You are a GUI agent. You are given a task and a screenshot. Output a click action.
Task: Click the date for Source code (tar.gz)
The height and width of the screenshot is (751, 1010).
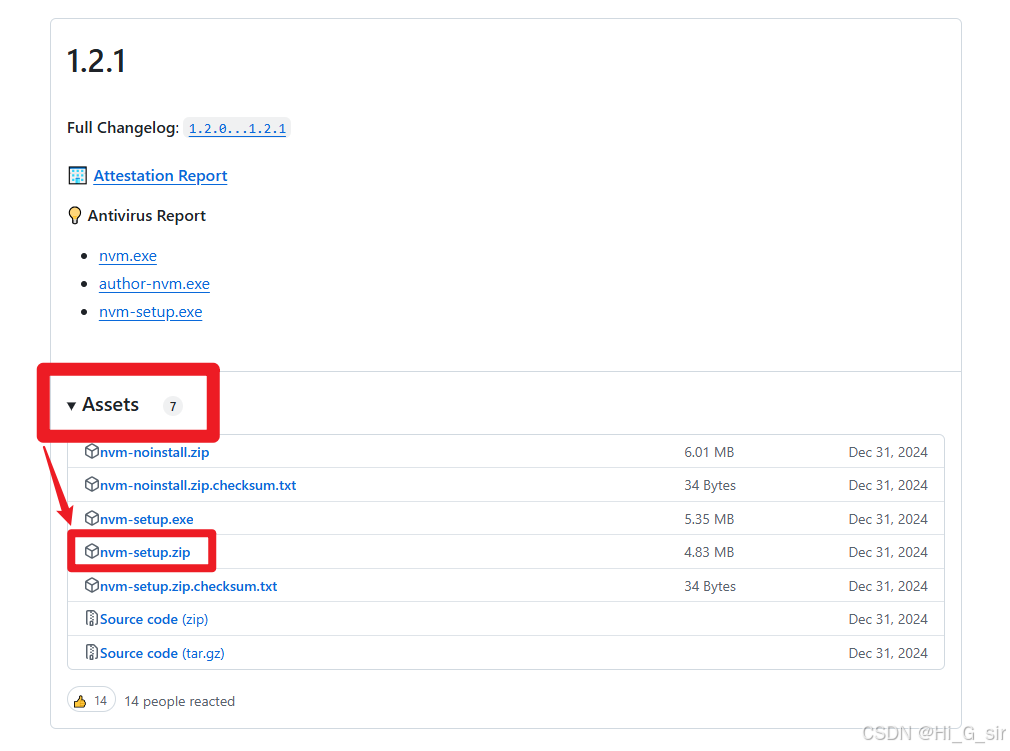click(888, 653)
